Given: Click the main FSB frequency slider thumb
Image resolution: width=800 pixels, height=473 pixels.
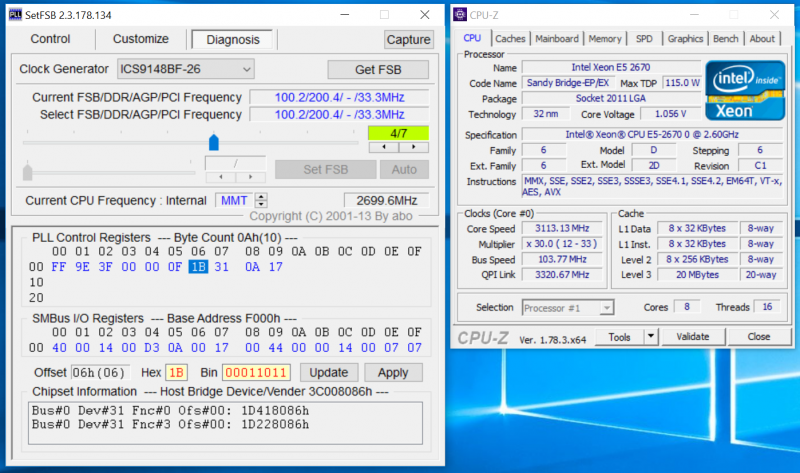Looking at the screenshot, I should 214,142.
